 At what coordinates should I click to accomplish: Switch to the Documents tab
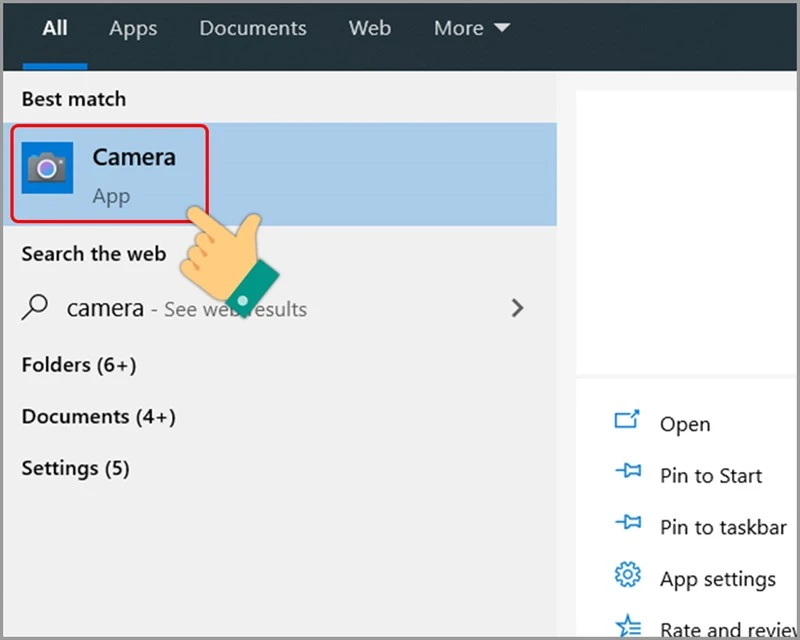[252, 28]
